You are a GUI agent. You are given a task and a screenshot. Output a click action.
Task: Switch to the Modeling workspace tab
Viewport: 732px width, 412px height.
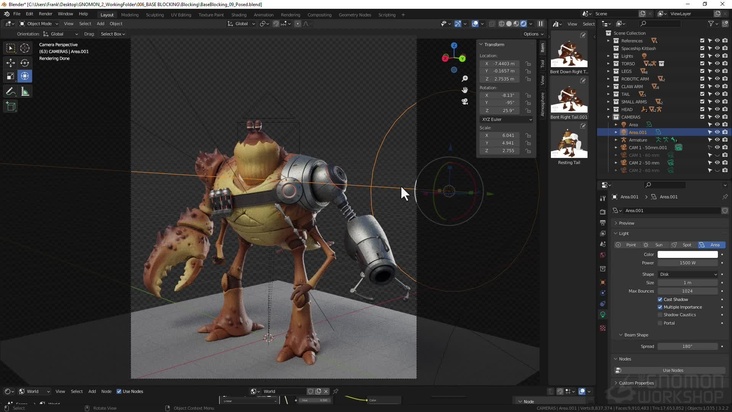[130, 15]
